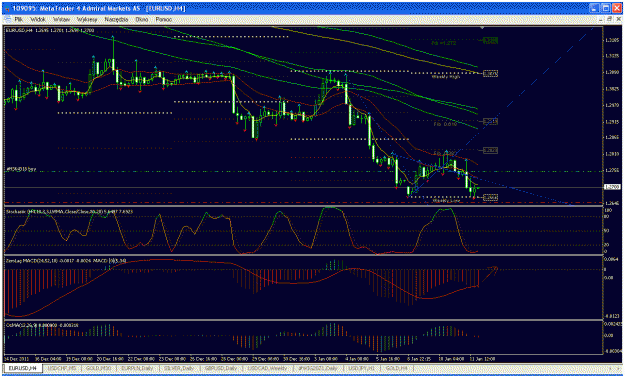Click the Fib 0.618 level label
The width and height of the screenshot is (625, 376).
pos(445,124)
